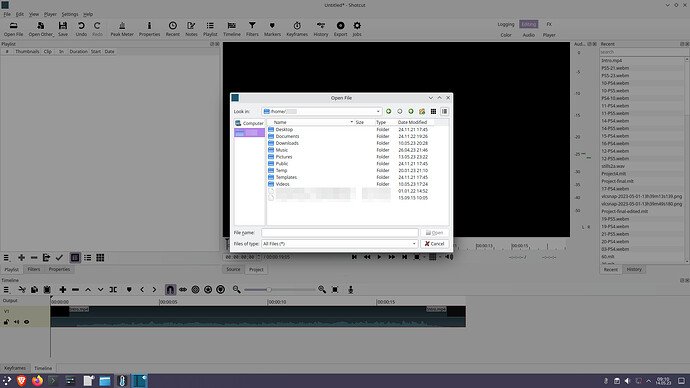
Task: Toggle ripple markers in timeline
Action: (x=220, y=289)
